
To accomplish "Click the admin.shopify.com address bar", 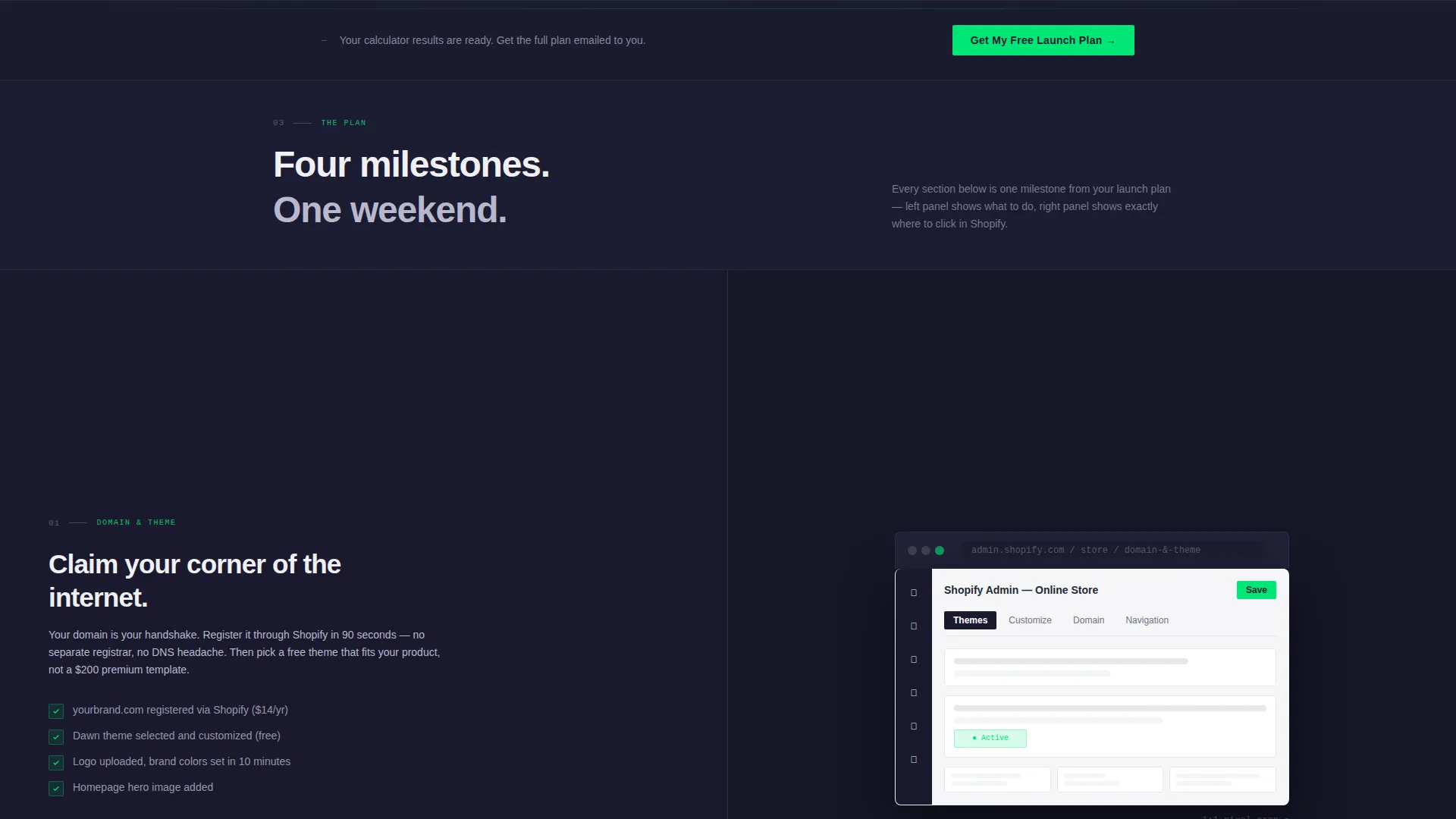I will tap(1112, 550).
